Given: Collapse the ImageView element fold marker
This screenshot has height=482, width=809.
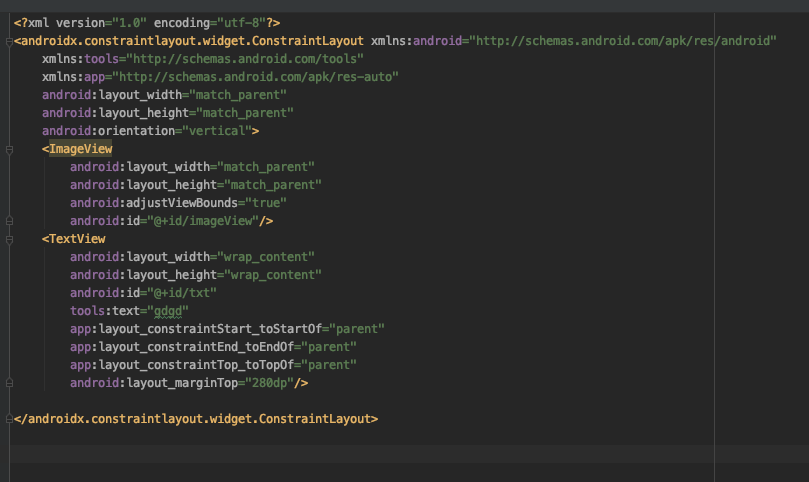Looking at the screenshot, I should click(x=9, y=150).
